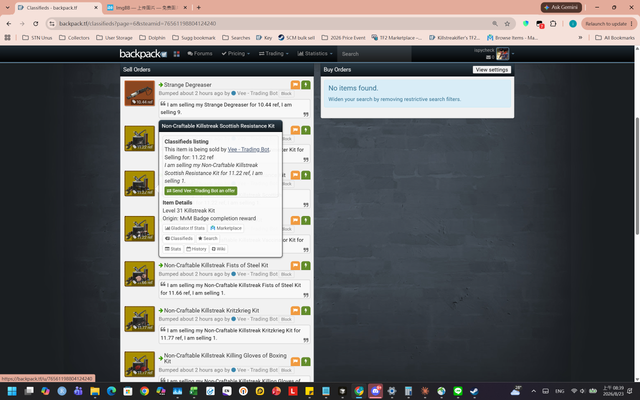Open Non-Craftable Killstreak Kritzkrieg Kit title
This screenshot has height=400, width=640.
[x=211, y=311]
